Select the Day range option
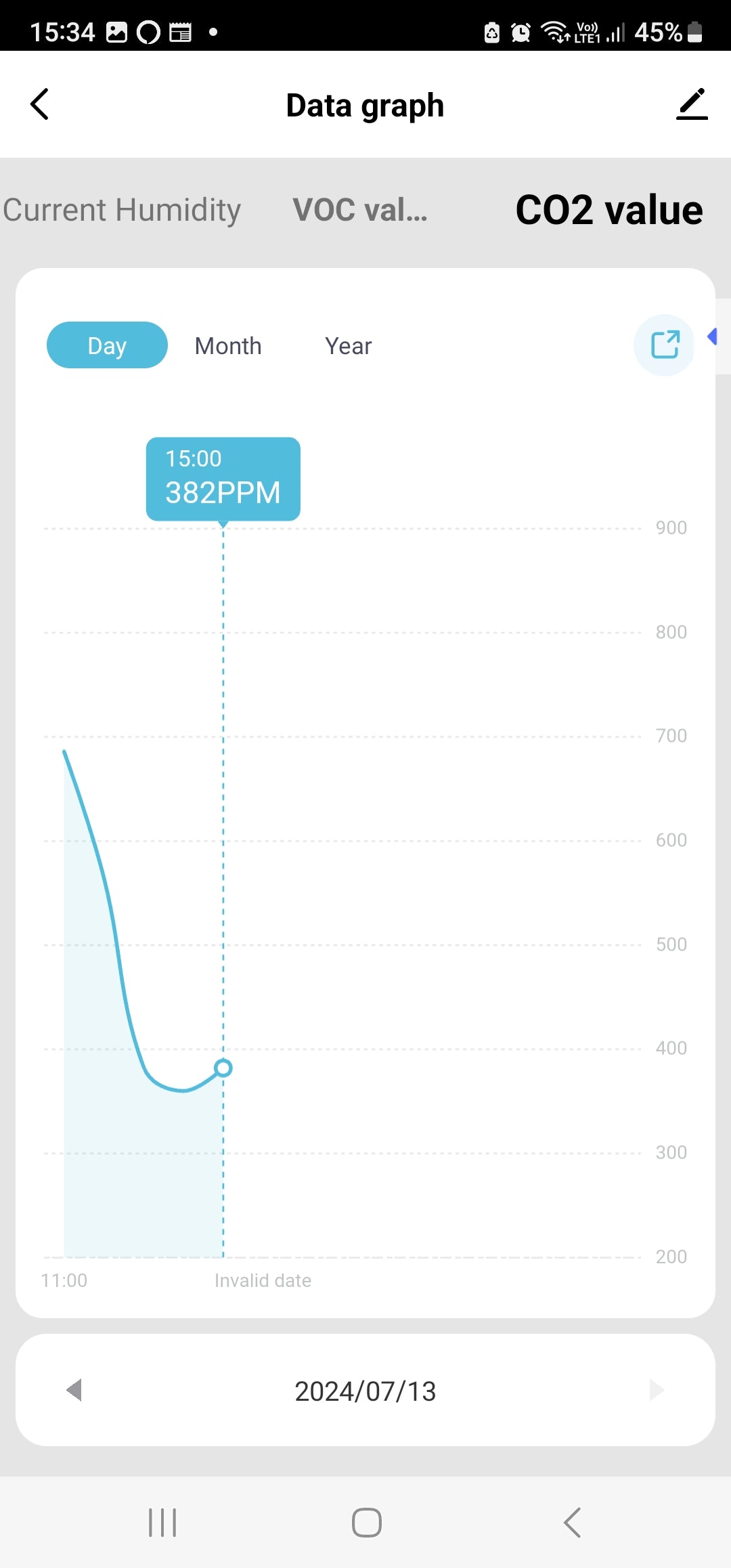This screenshot has height=1568, width=731. (x=107, y=345)
